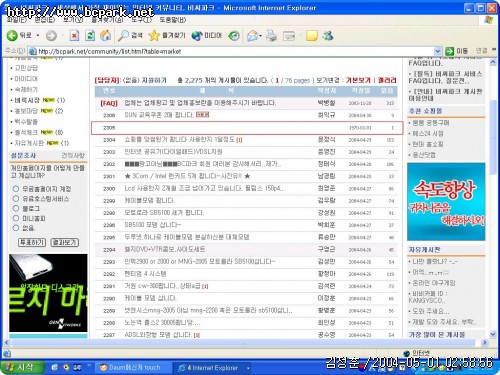Screen dimensions: 500x375
Task: Open the 온라인 야구게임 right sidebar link
Action: coord(434,283)
